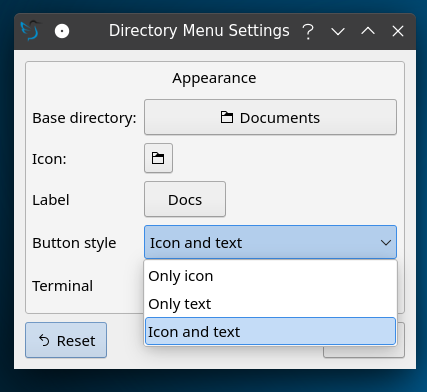Image resolution: width=427 pixels, height=392 pixels.
Task: Click the Directory Menu Settings title text
Action: tap(199, 31)
